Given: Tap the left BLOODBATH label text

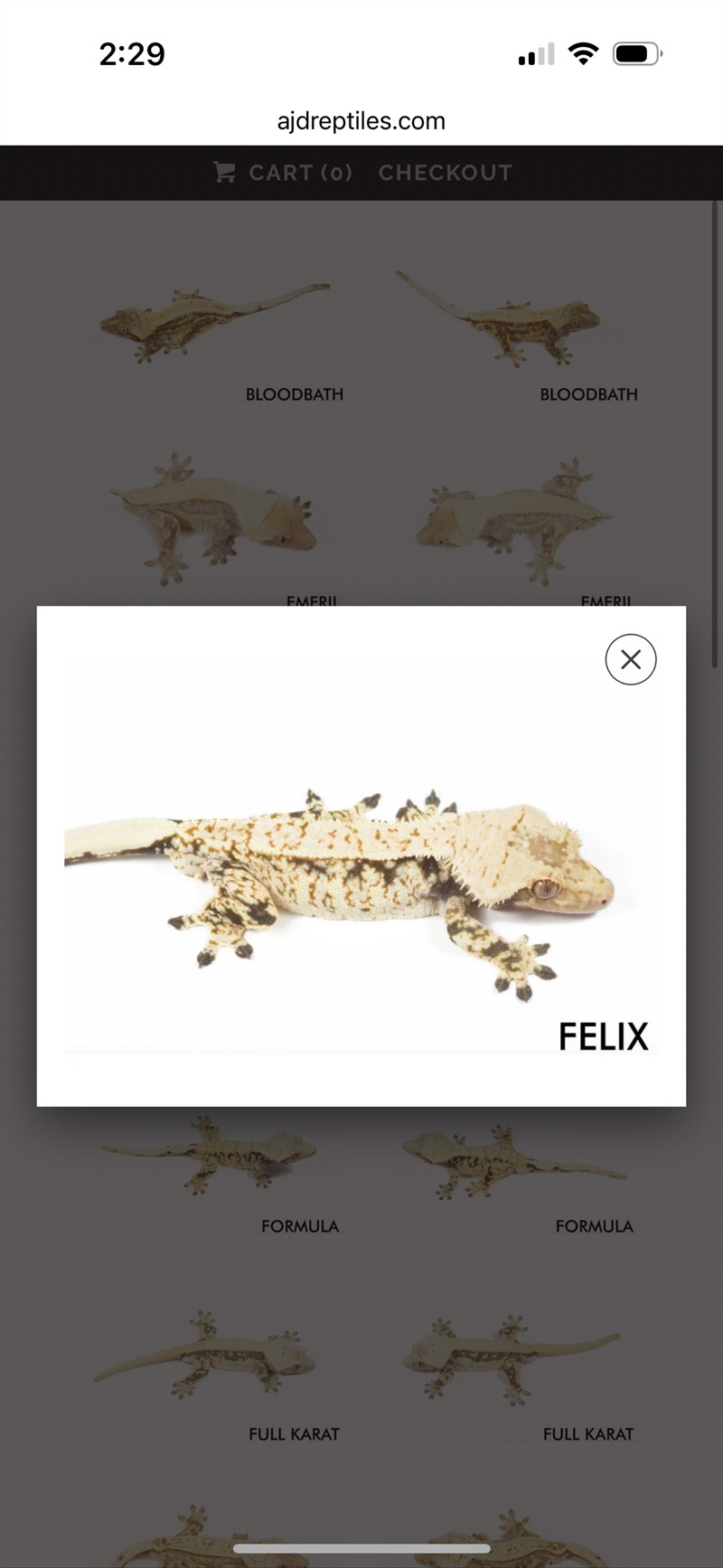Looking at the screenshot, I should (x=295, y=394).
